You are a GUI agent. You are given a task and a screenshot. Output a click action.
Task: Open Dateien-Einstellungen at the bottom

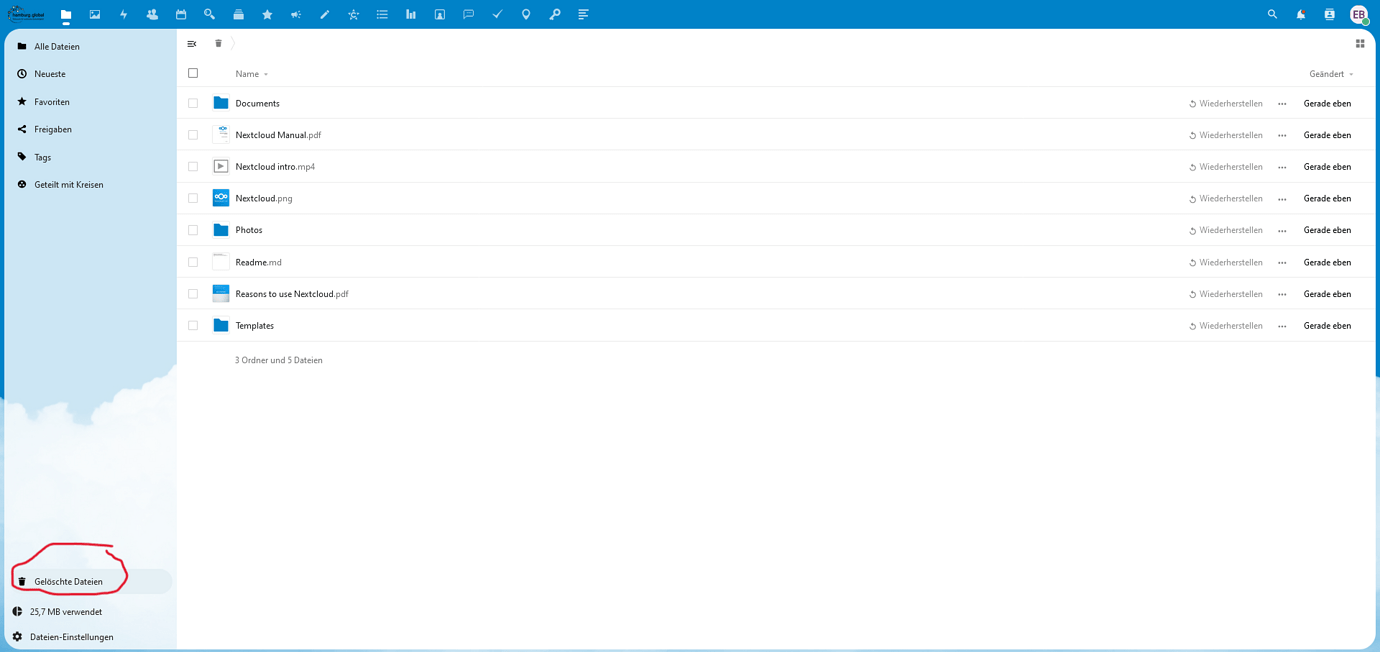(72, 636)
